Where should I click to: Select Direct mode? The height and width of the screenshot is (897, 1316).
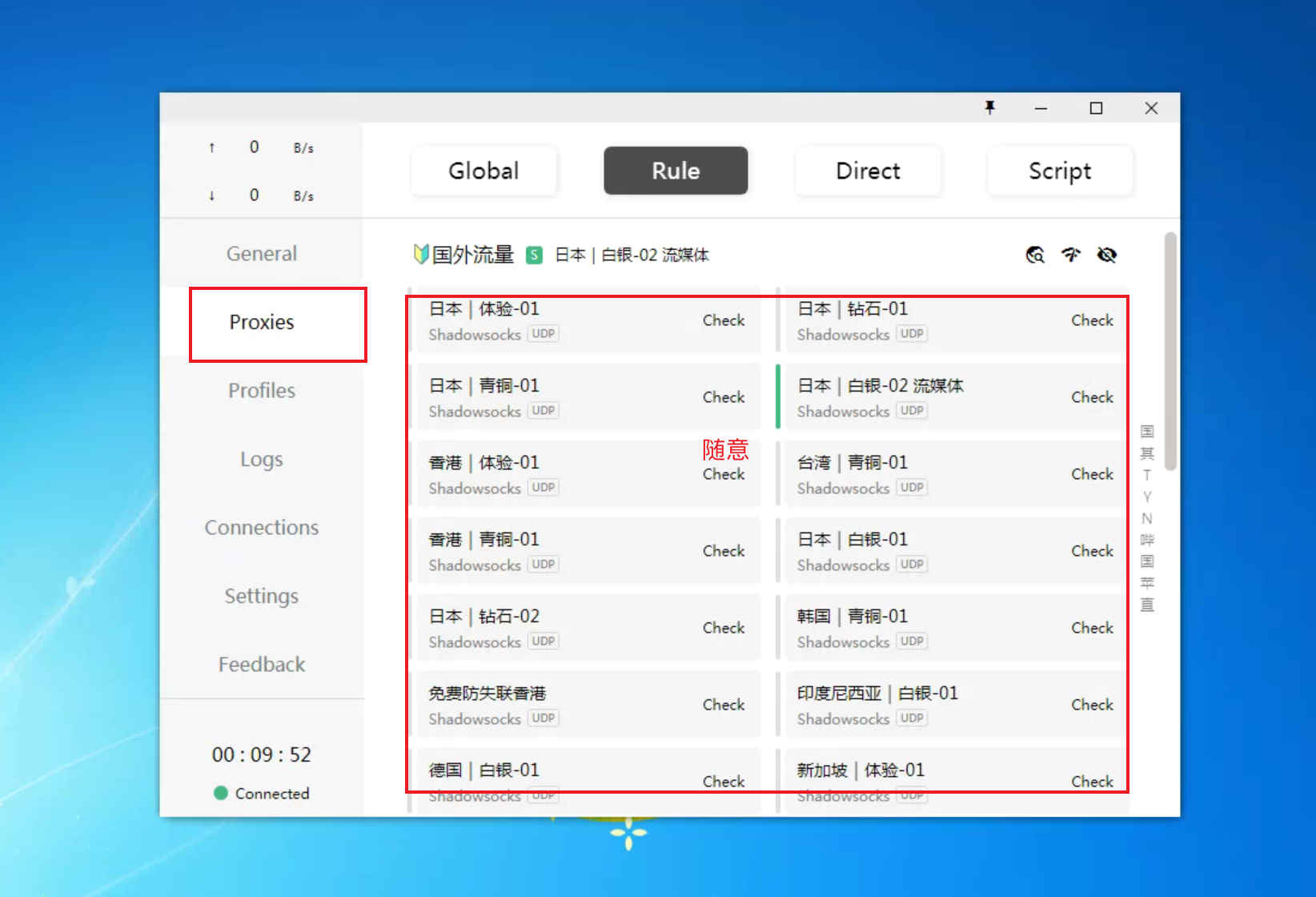[868, 171]
